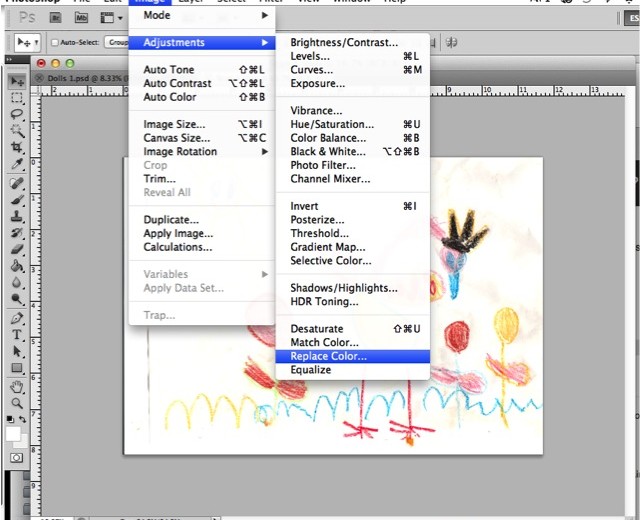Choose Desaturate adjustment
Screen dimensions: 640x520
(x=353, y=329)
